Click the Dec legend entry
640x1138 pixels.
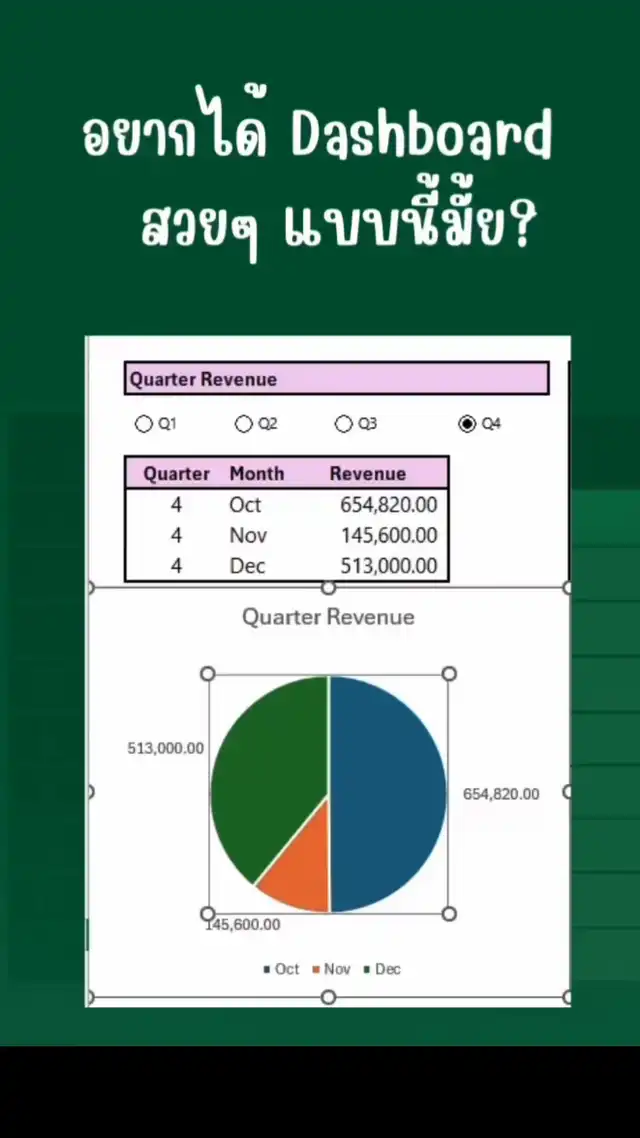(382, 969)
